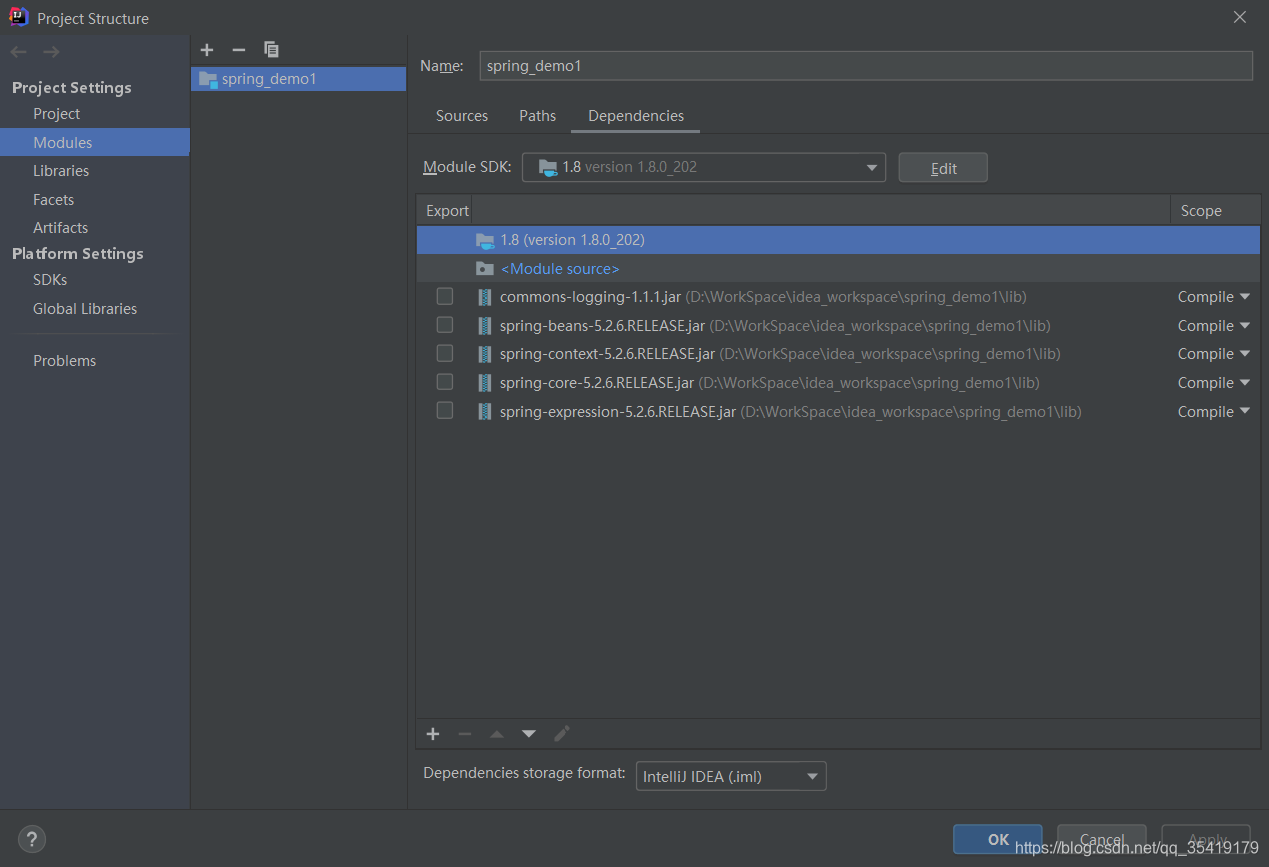Remove the selected module with minus icon
The height and width of the screenshot is (867, 1269).
click(x=238, y=49)
